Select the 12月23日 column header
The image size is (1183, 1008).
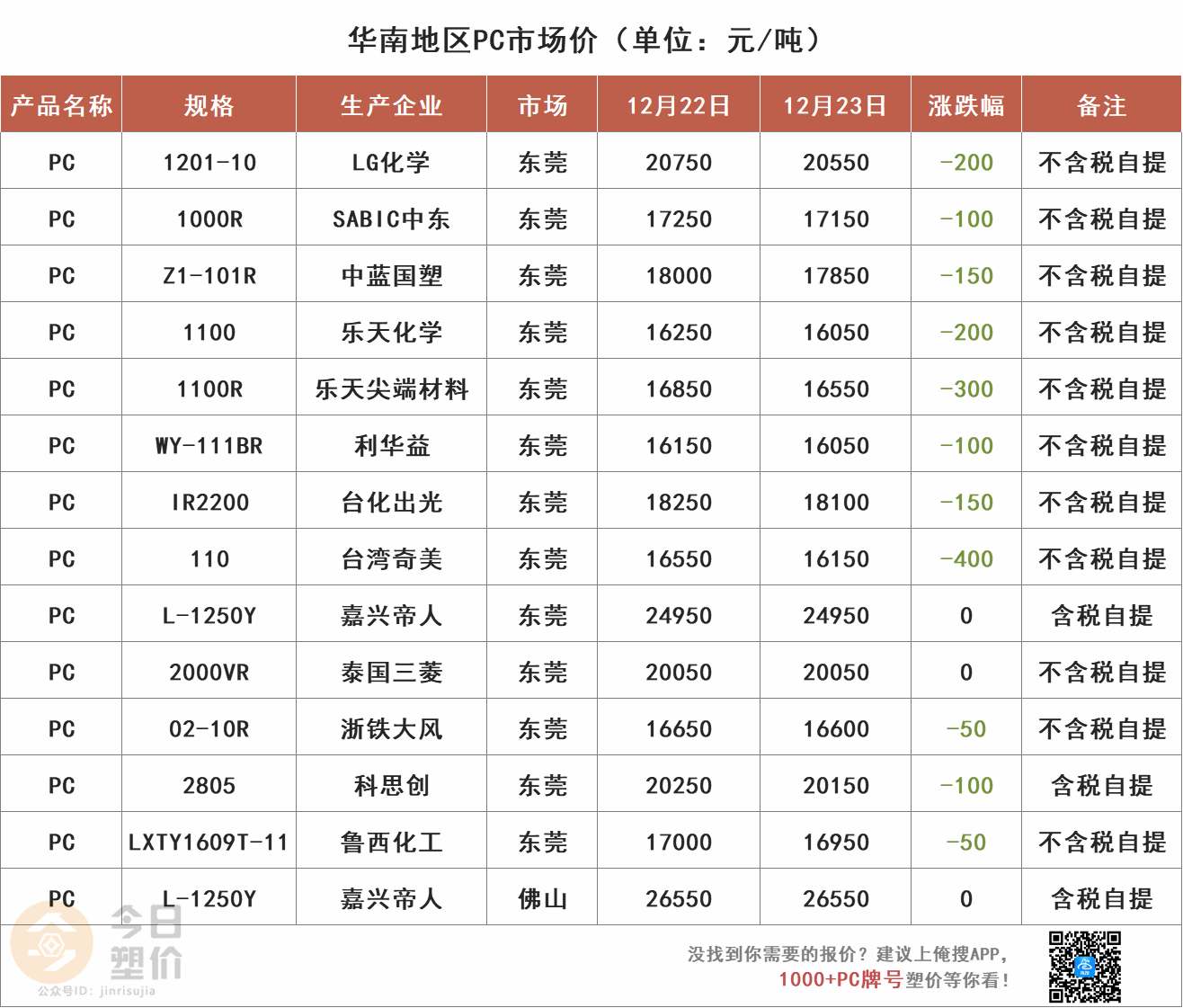(x=835, y=105)
